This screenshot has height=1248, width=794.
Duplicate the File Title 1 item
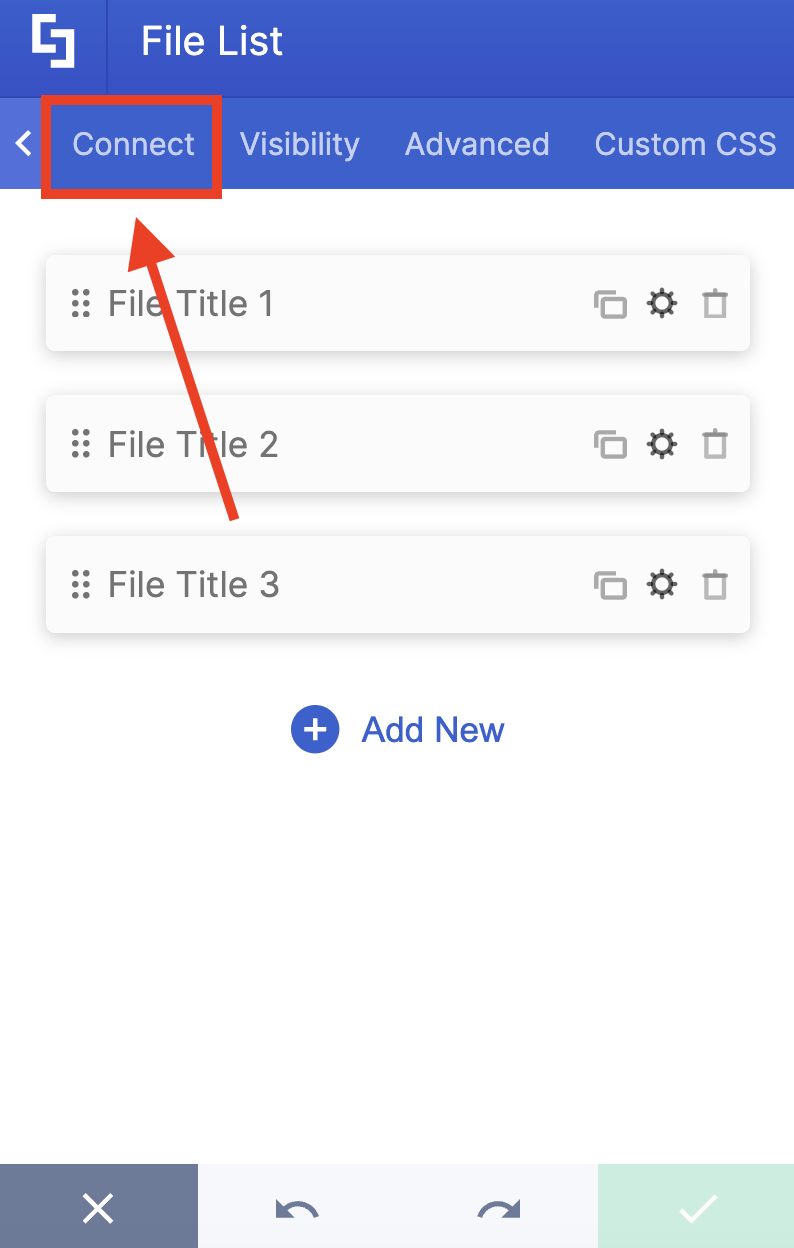click(x=611, y=304)
